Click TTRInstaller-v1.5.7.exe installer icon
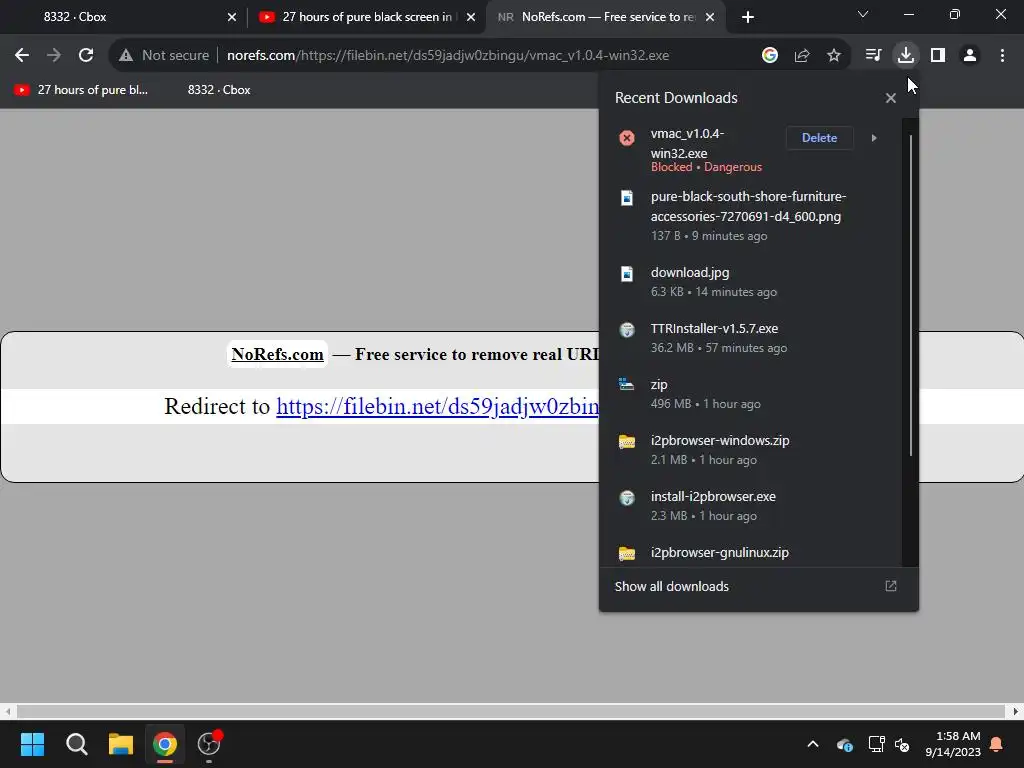 (x=627, y=330)
